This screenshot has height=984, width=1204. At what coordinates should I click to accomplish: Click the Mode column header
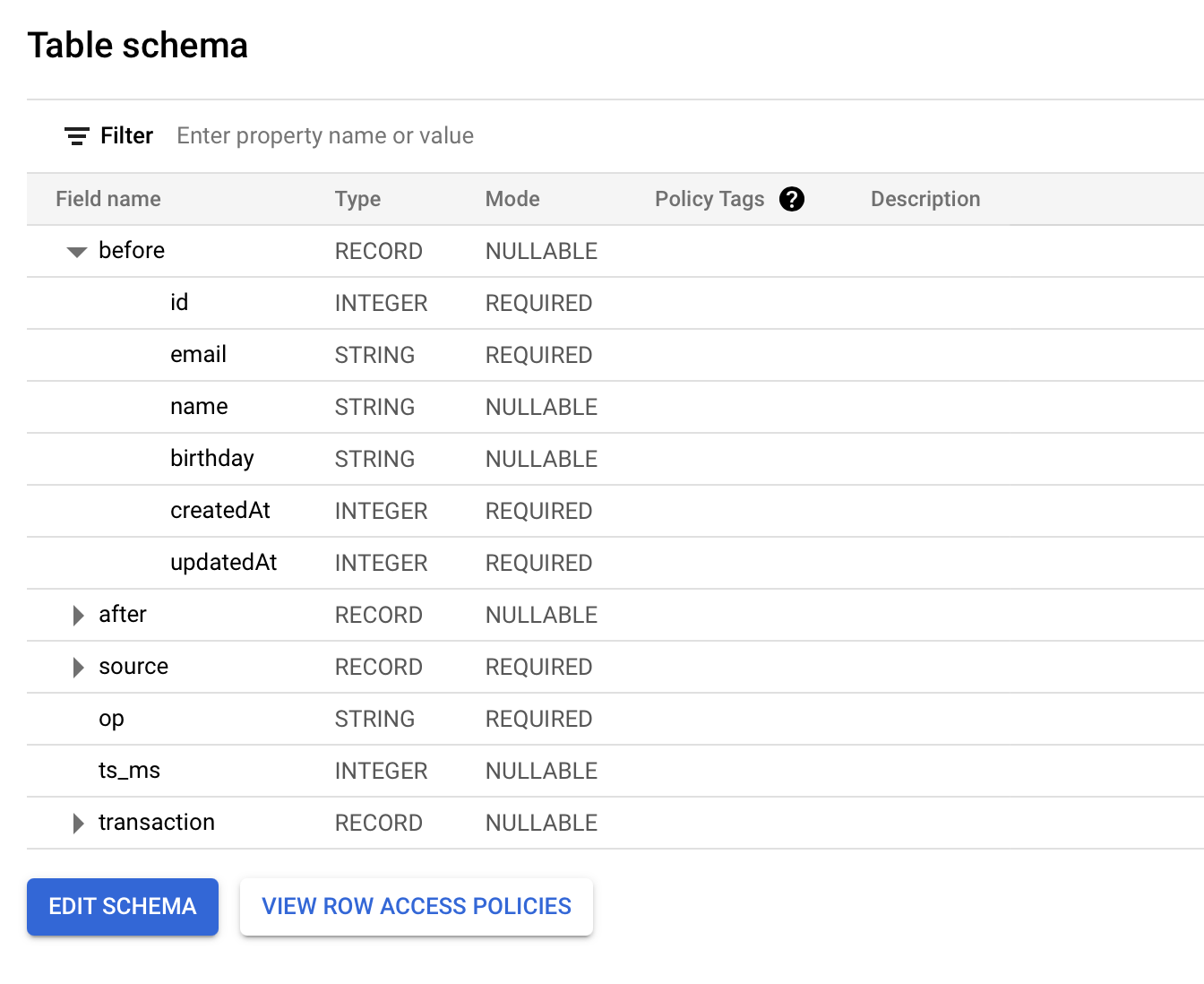point(512,199)
